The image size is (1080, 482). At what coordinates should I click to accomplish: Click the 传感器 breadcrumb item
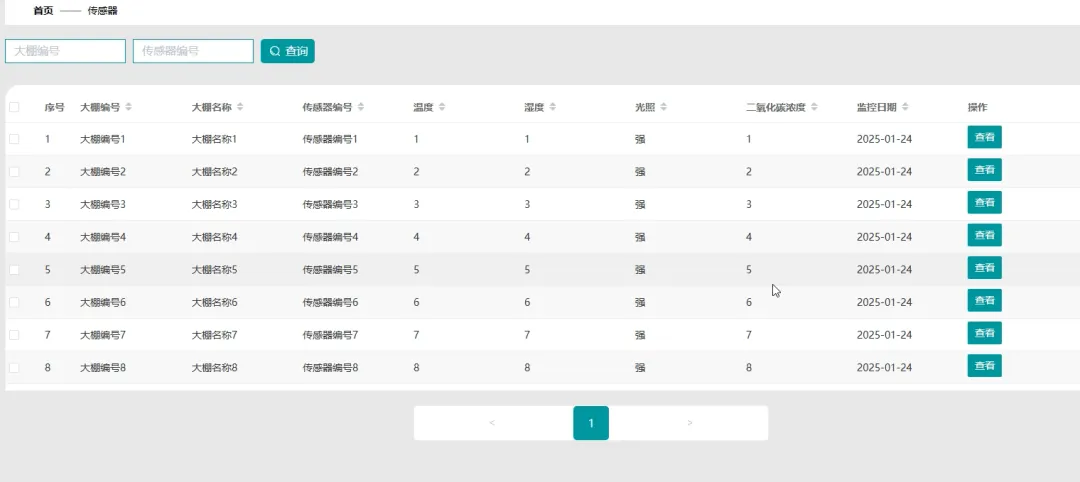[102, 11]
